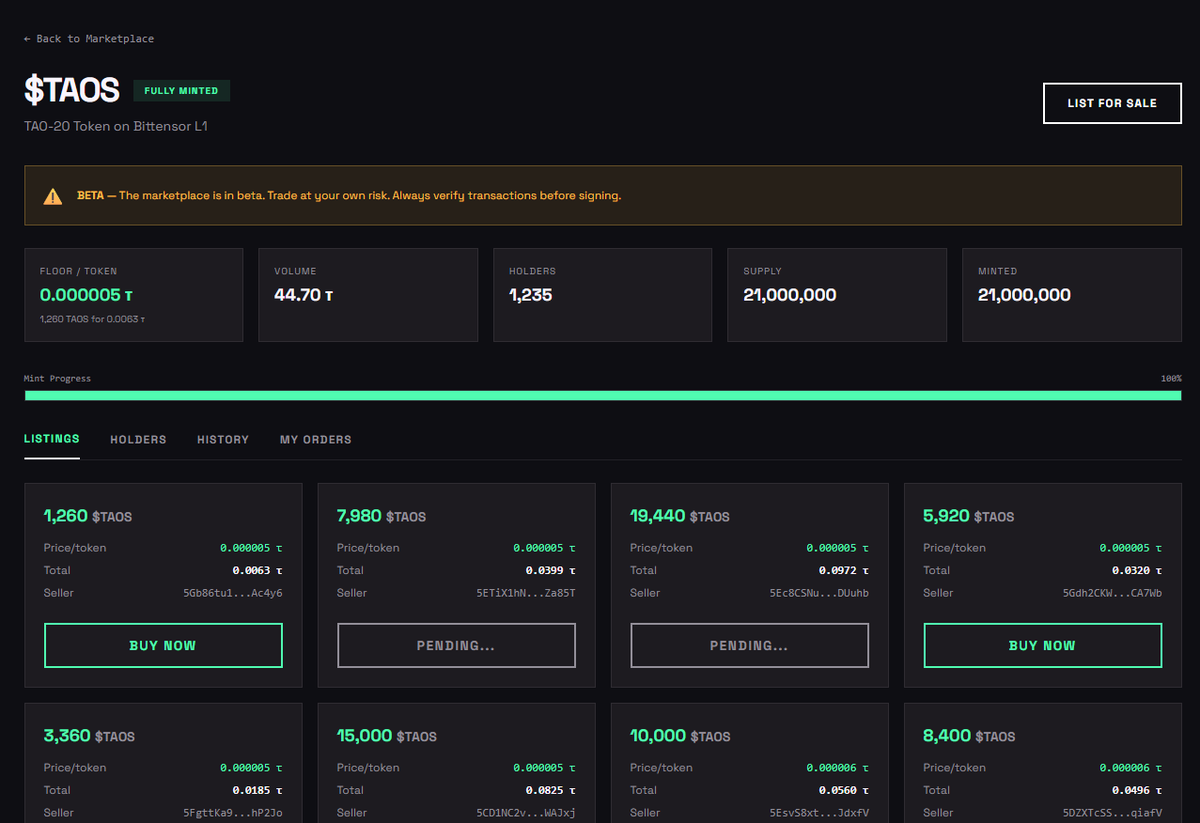Select total 0.0185 τ value
The height and width of the screenshot is (823, 1200).
(258, 791)
